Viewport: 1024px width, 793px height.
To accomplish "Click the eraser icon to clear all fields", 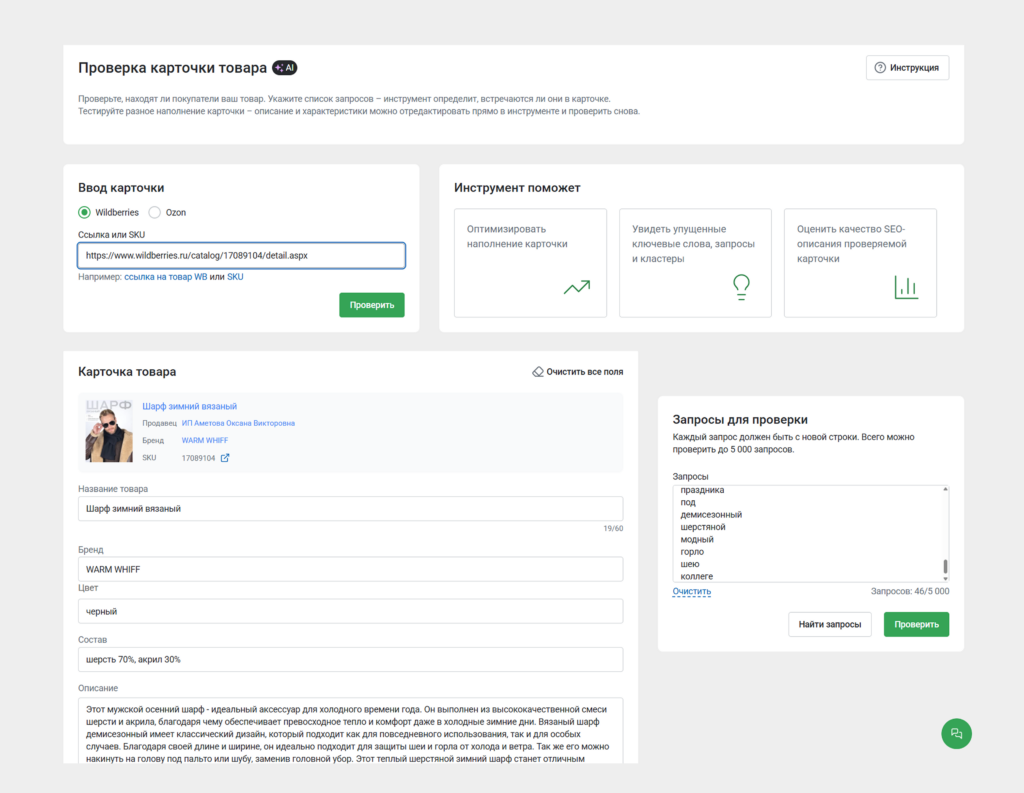I will pos(538,372).
